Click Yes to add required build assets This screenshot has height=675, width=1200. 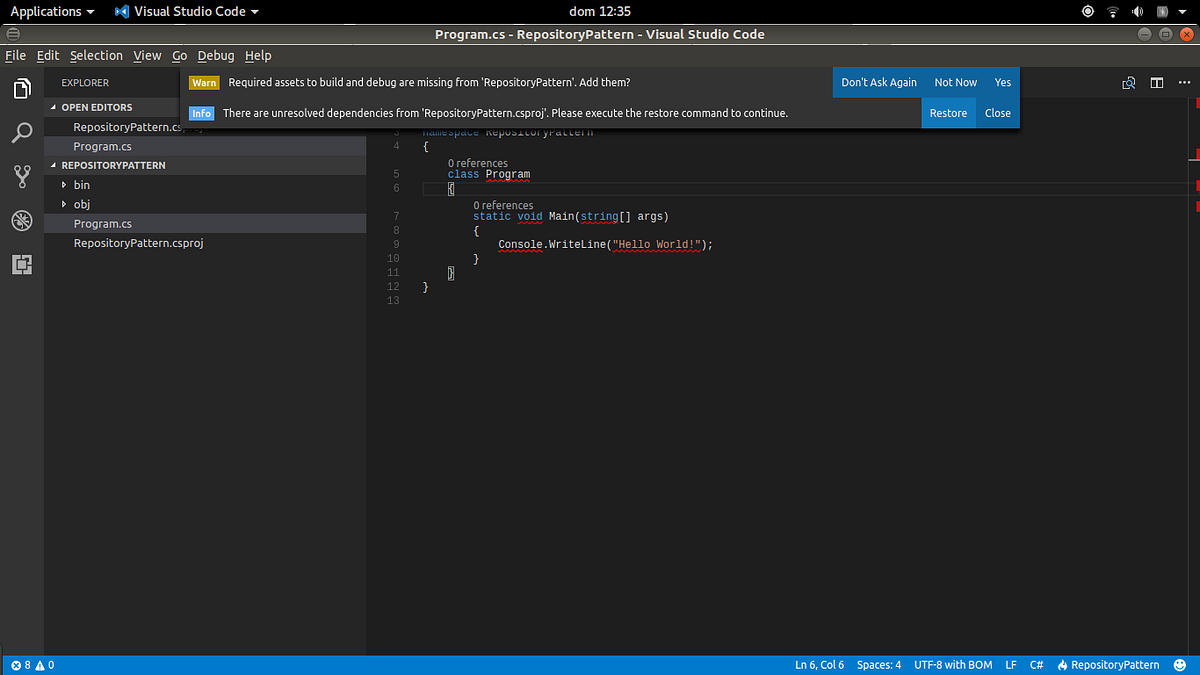click(1002, 82)
